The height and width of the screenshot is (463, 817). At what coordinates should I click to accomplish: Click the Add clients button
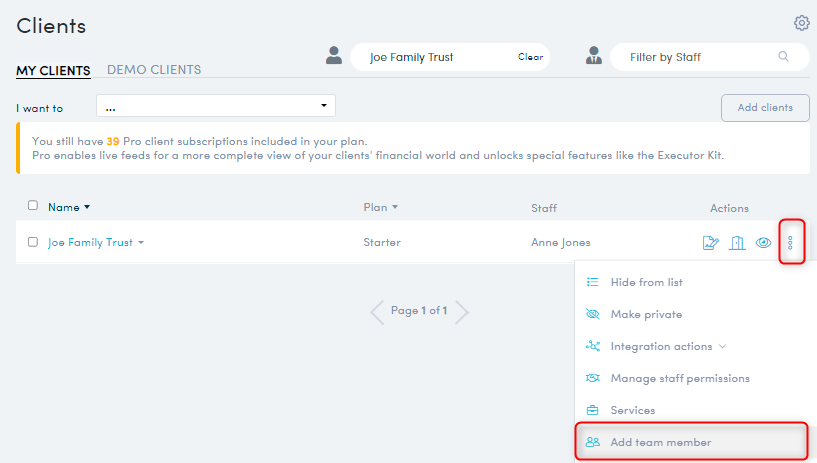click(765, 108)
